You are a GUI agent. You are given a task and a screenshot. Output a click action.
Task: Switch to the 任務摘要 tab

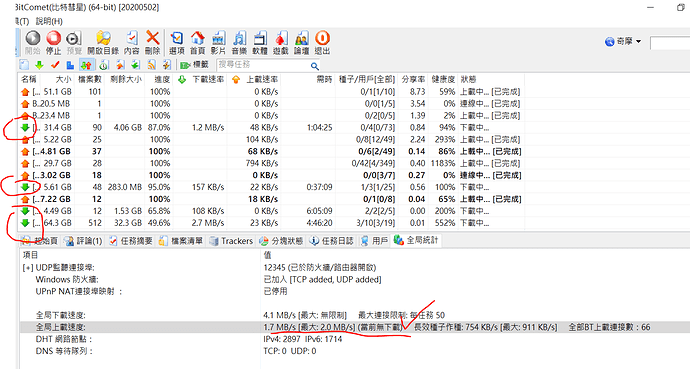click(131, 241)
